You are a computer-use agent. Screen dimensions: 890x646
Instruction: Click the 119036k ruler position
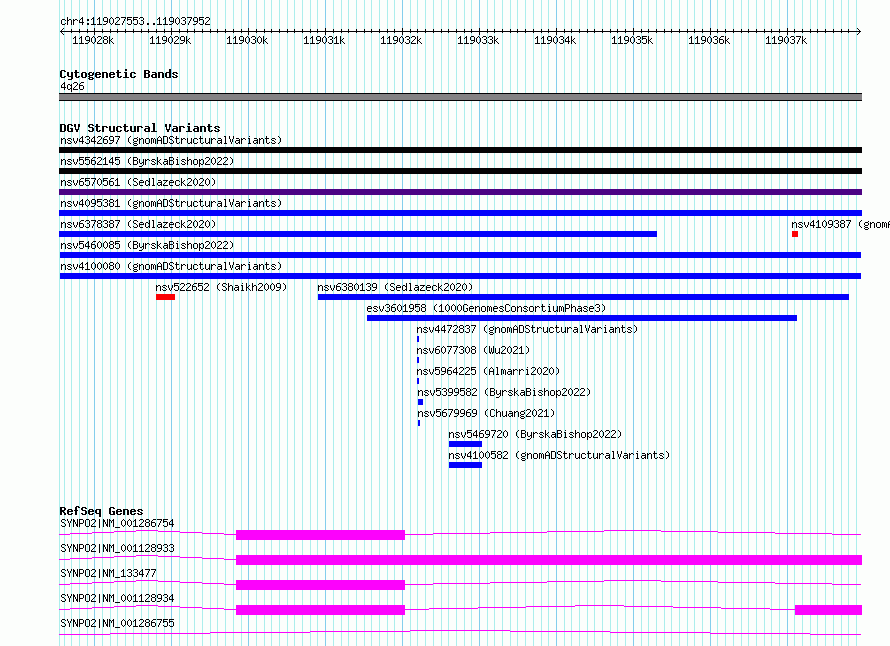point(710,40)
